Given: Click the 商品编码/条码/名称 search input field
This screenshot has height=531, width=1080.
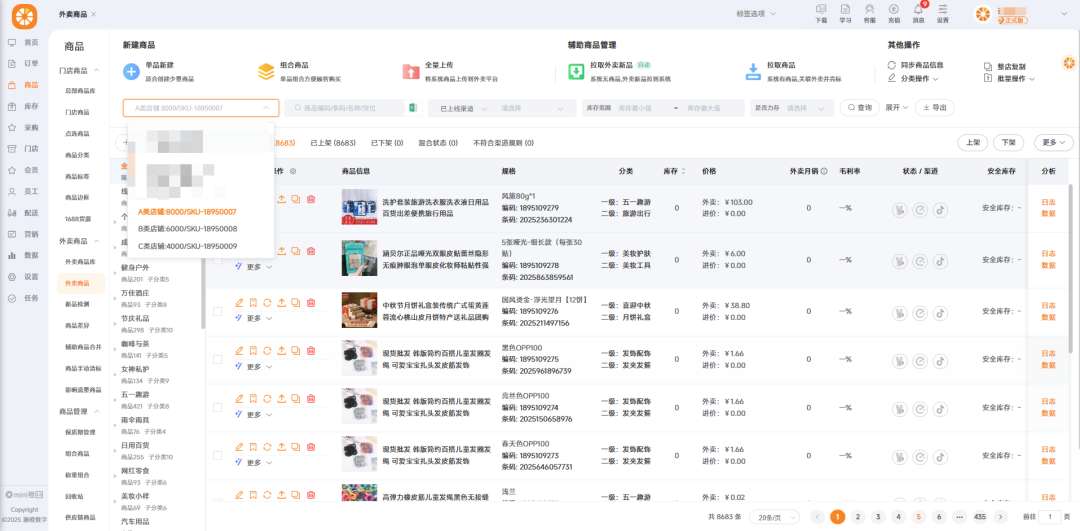Looking at the screenshot, I should [343, 108].
